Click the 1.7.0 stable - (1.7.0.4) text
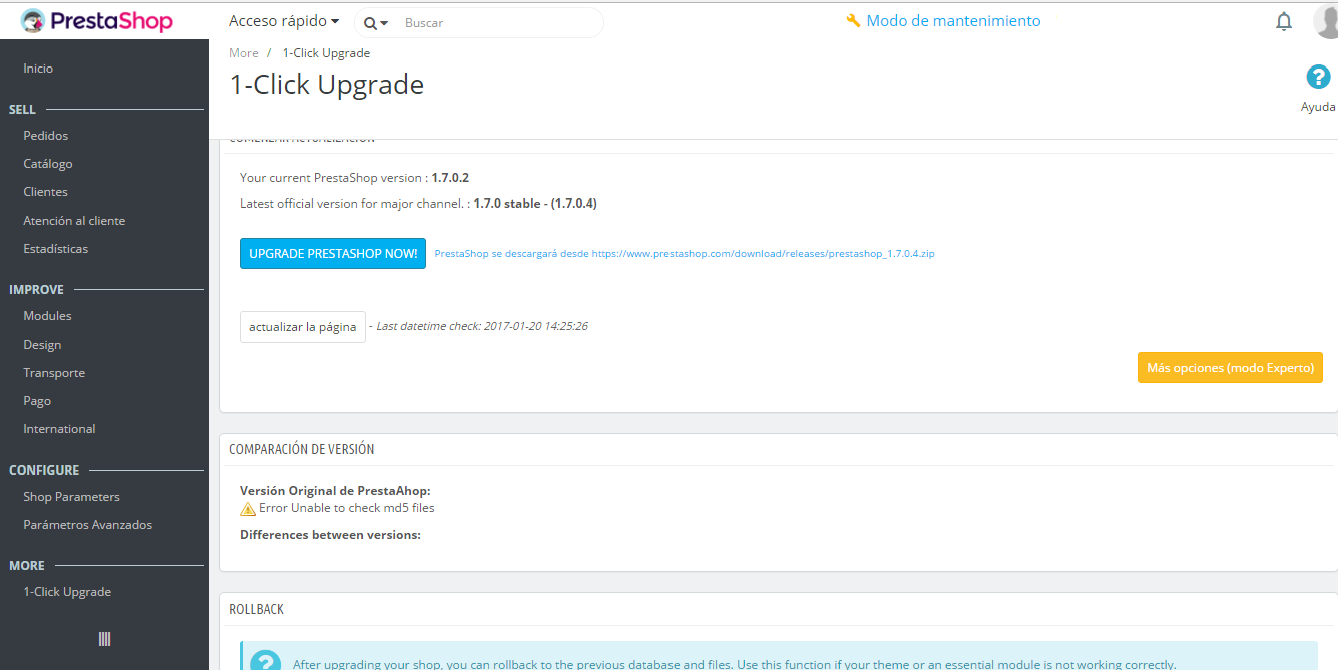The image size is (1338, 670). click(x=535, y=204)
